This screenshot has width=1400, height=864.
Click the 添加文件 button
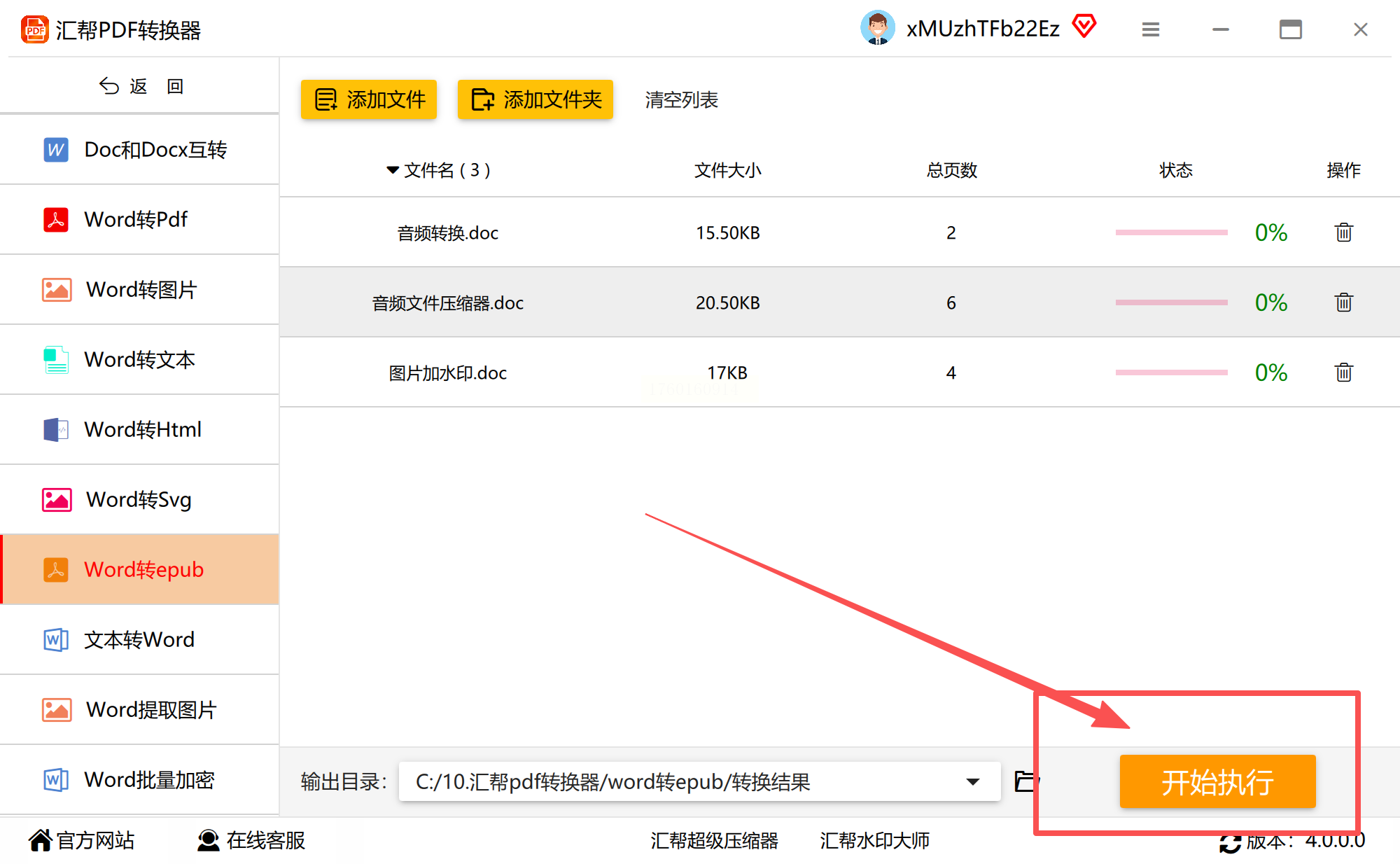(369, 99)
